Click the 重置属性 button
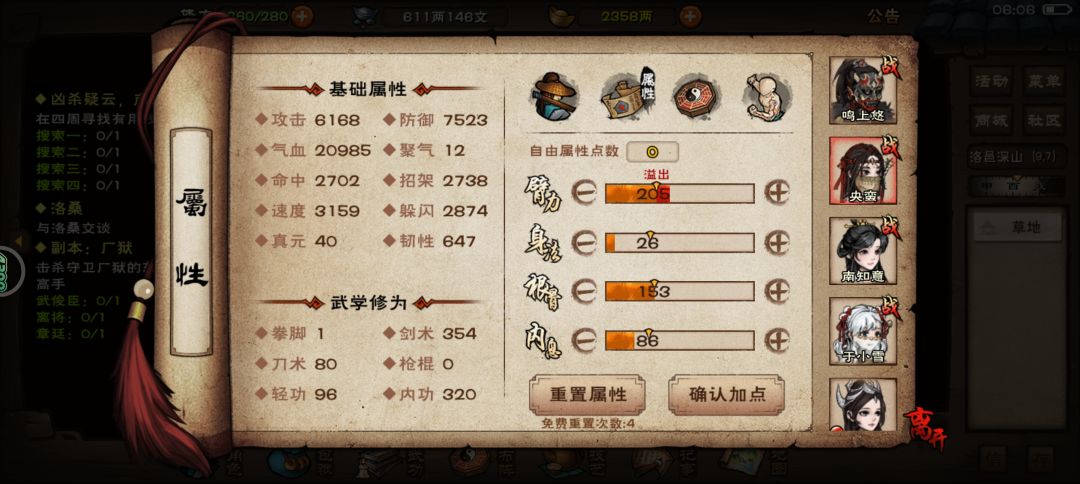This screenshot has width=1080, height=484. pos(588,394)
